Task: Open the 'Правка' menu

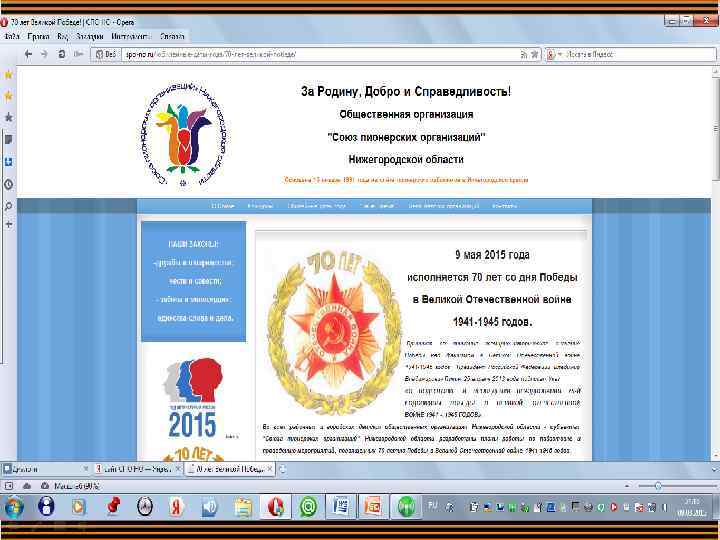Action: (x=38, y=36)
